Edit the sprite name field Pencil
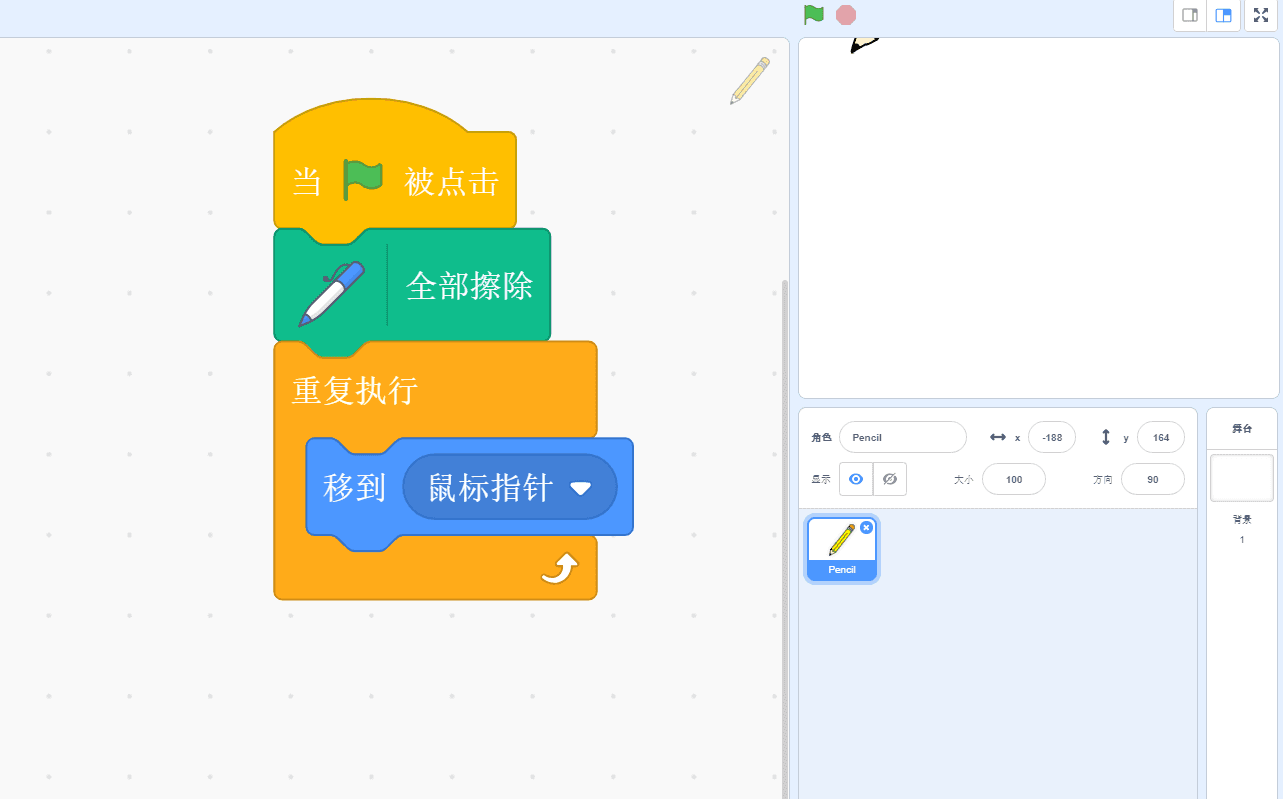 pyautogui.click(x=903, y=437)
